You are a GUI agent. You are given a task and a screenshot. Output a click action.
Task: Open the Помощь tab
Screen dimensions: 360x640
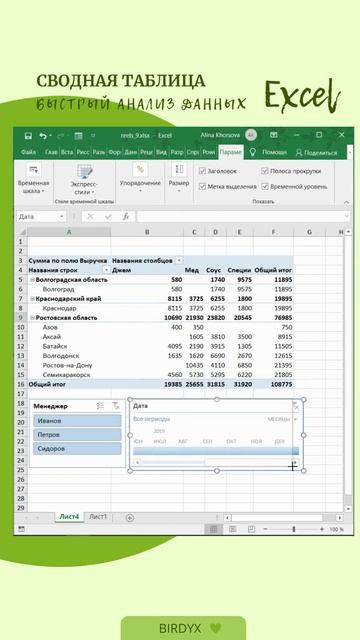click(x=274, y=152)
